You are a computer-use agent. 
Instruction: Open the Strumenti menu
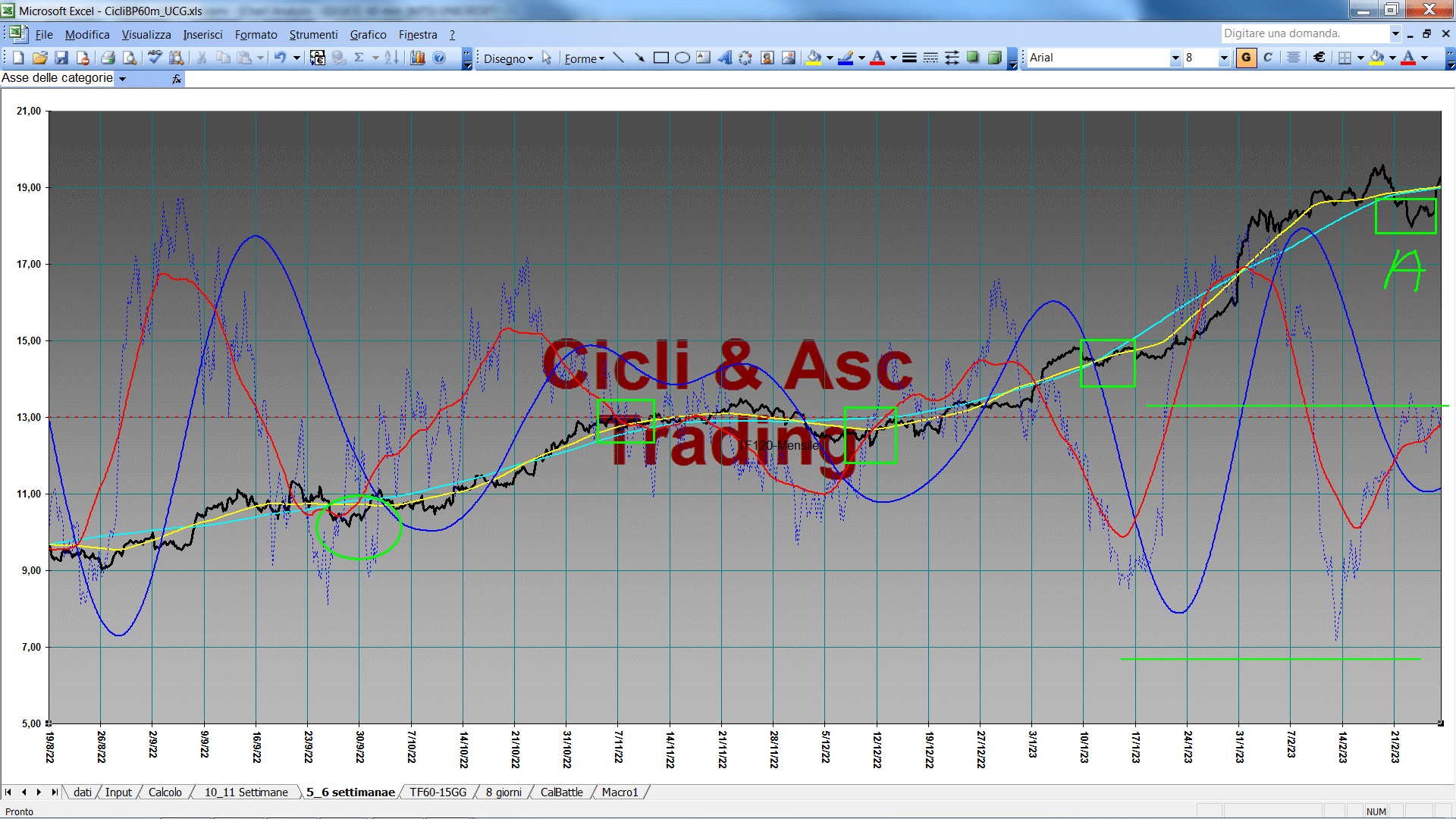coord(313,35)
